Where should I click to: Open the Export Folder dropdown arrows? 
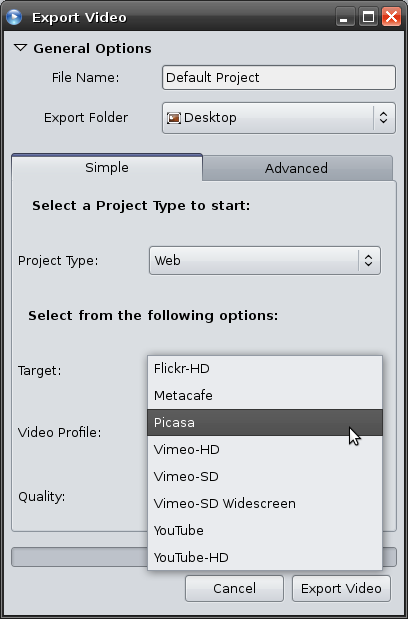click(383, 118)
